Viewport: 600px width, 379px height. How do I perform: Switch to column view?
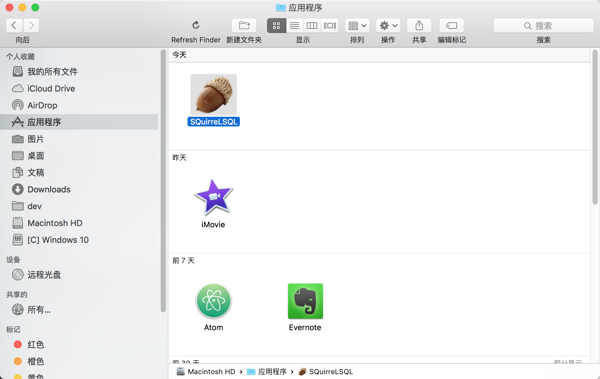tap(312, 26)
